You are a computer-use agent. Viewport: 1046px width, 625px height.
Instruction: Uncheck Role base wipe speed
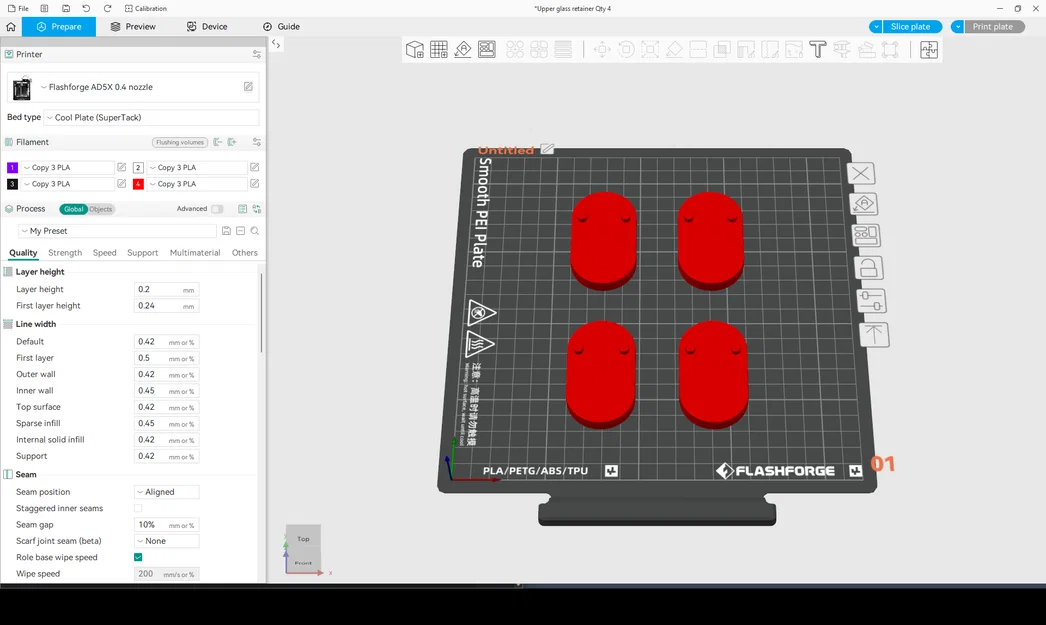pos(138,557)
